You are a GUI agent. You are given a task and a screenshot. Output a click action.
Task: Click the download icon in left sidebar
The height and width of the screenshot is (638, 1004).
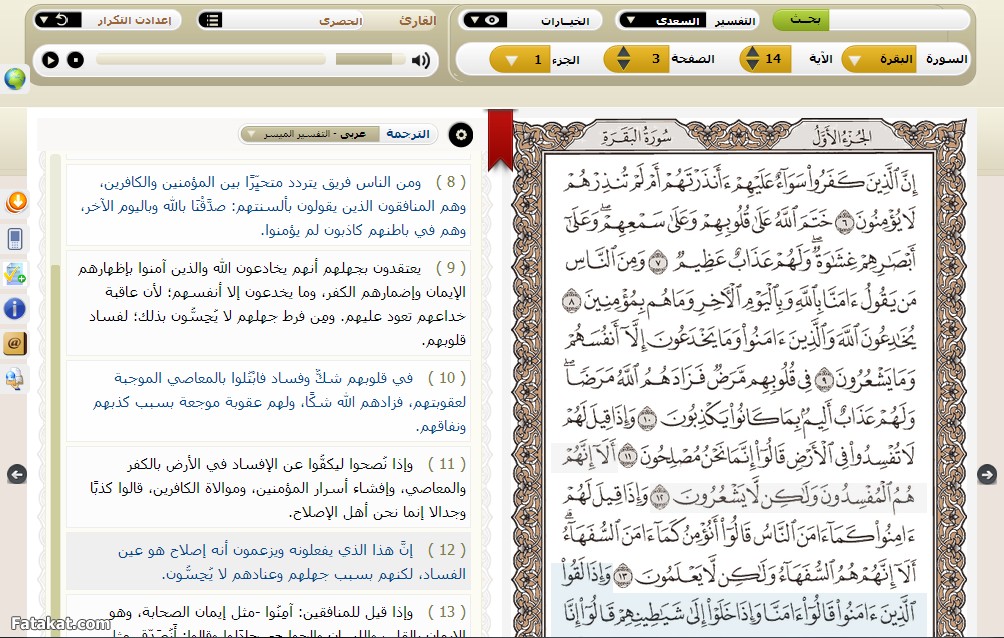[x=16, y=203]
